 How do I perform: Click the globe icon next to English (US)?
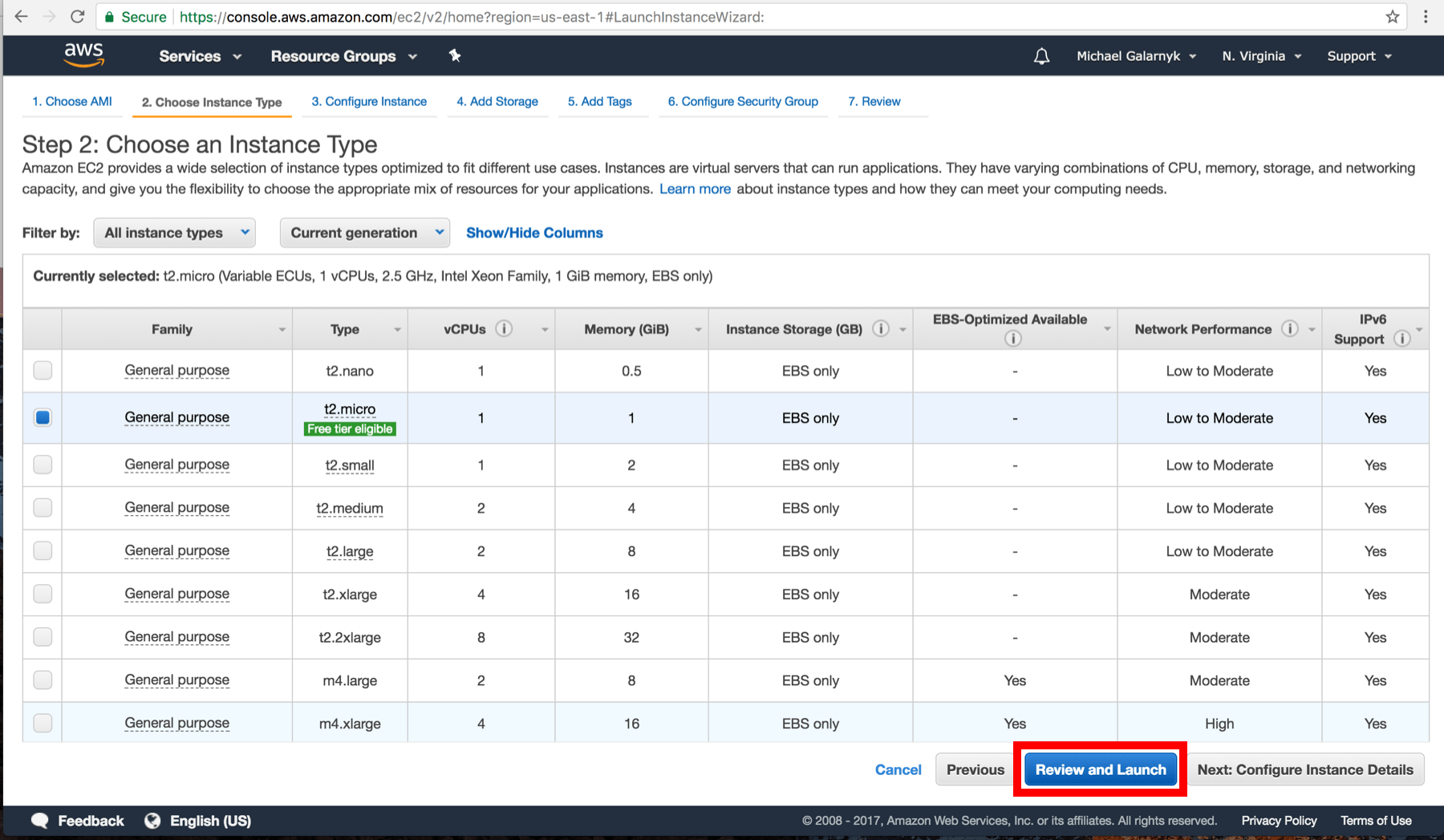pos(152,820)
